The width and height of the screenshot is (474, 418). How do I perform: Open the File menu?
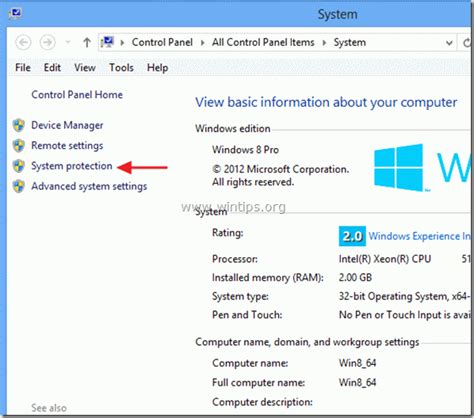[x=23, y=68]
